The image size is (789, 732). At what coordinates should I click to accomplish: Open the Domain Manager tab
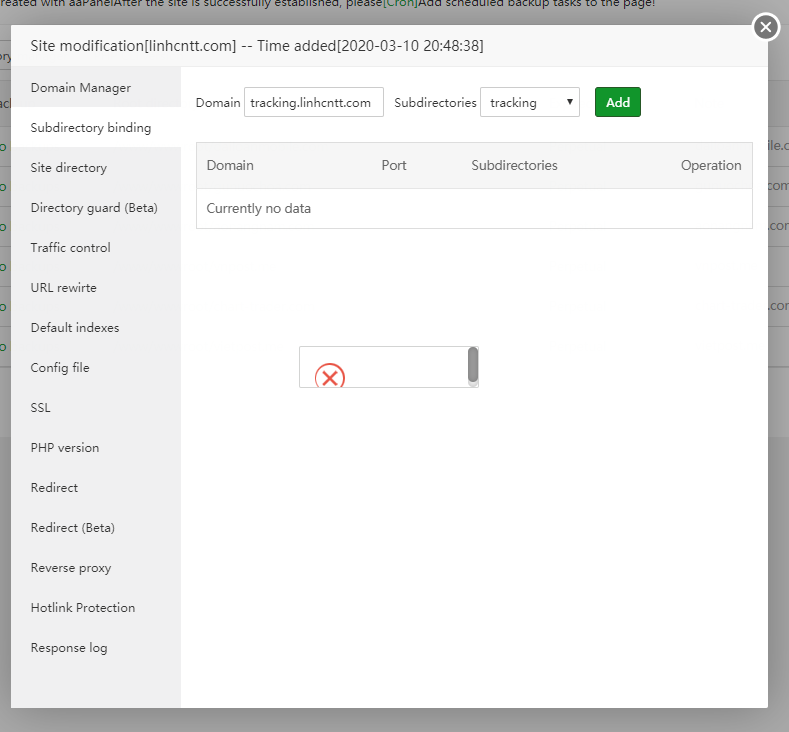[x=81, y=88]
